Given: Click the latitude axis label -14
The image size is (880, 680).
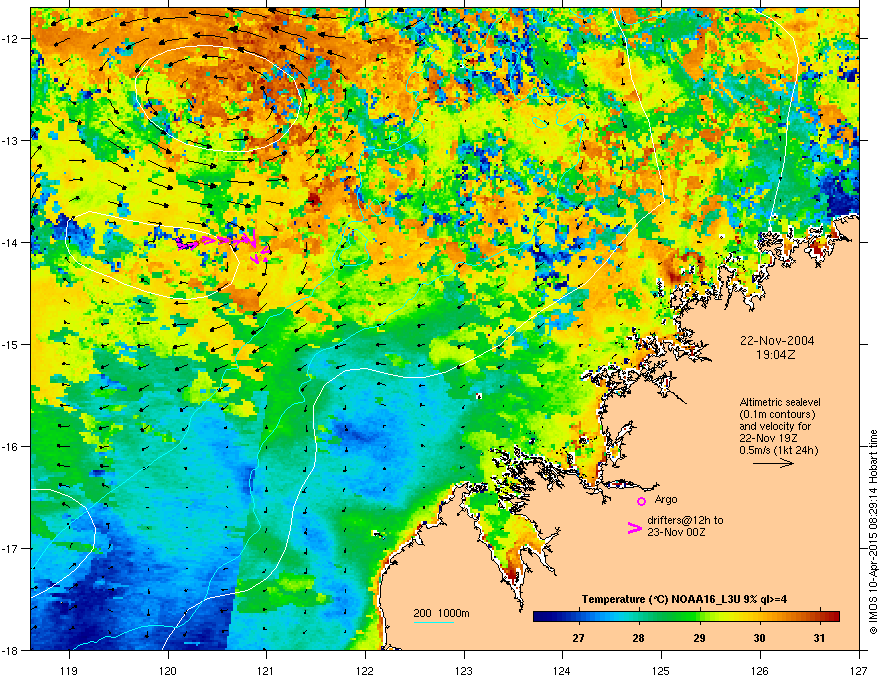Looking at the screenshot, I should coord(11,242).
